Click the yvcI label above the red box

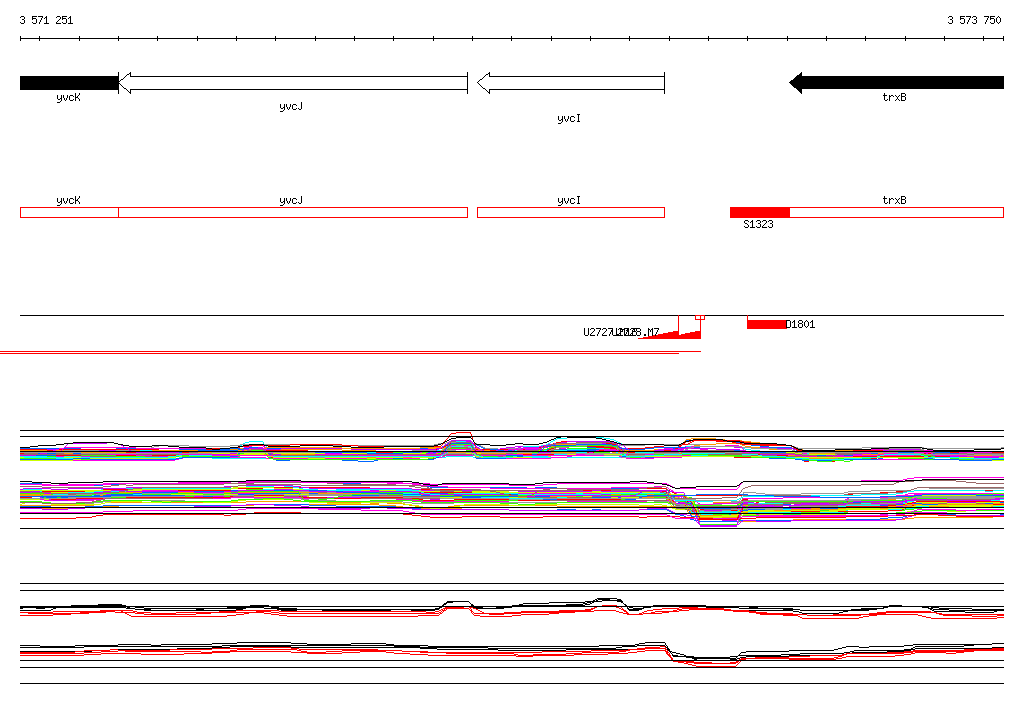569,201
